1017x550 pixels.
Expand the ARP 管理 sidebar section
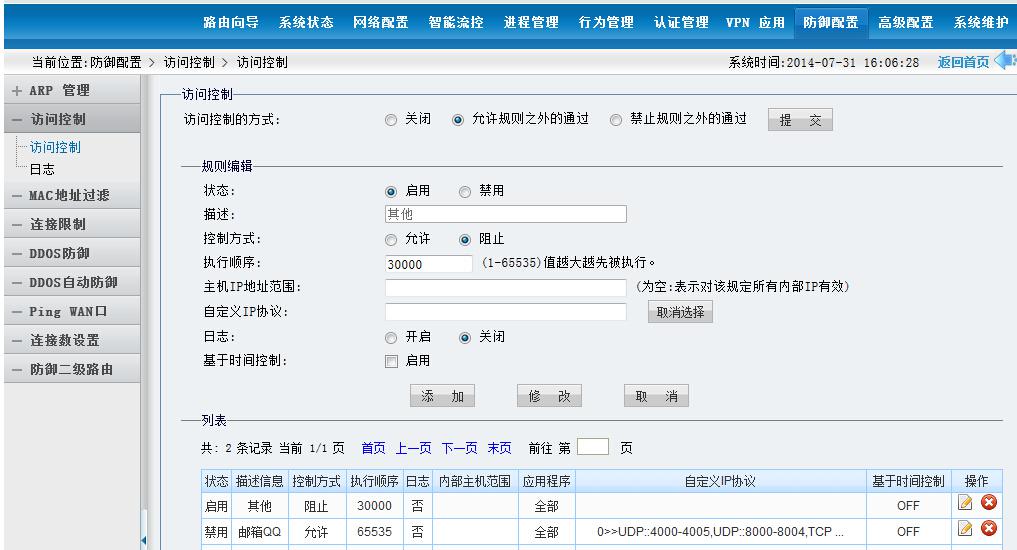pyautogui.click(x=70, y=90)
